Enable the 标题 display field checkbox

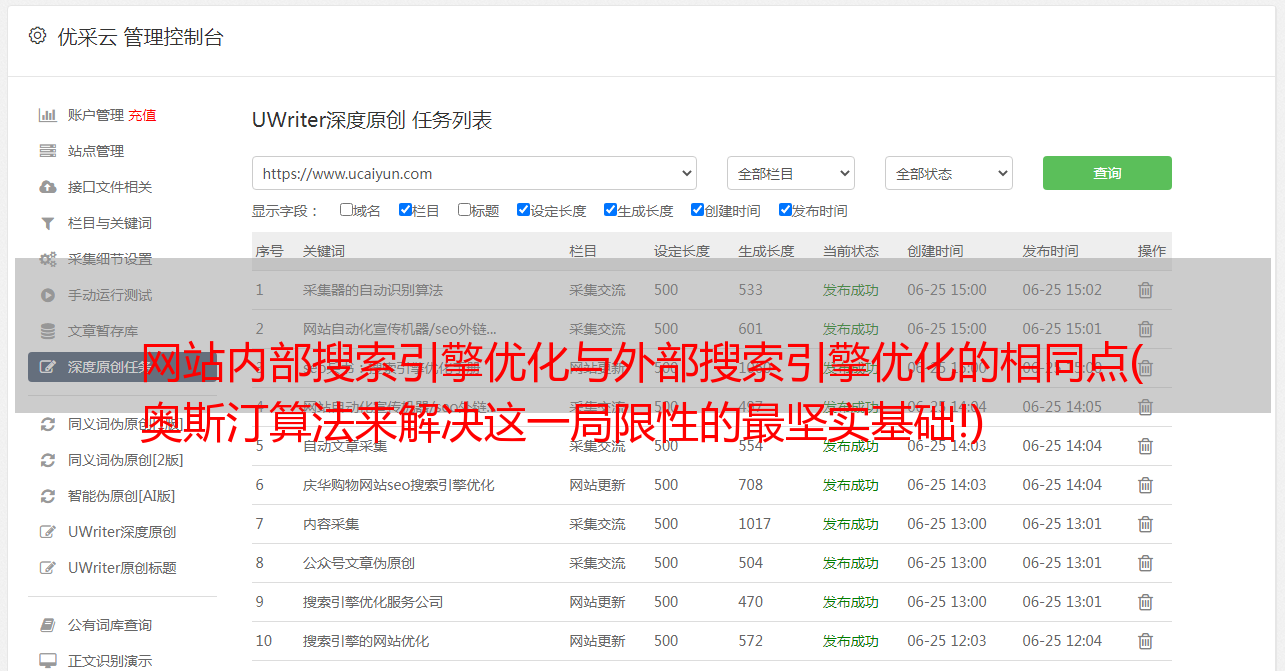click(464, 210)
